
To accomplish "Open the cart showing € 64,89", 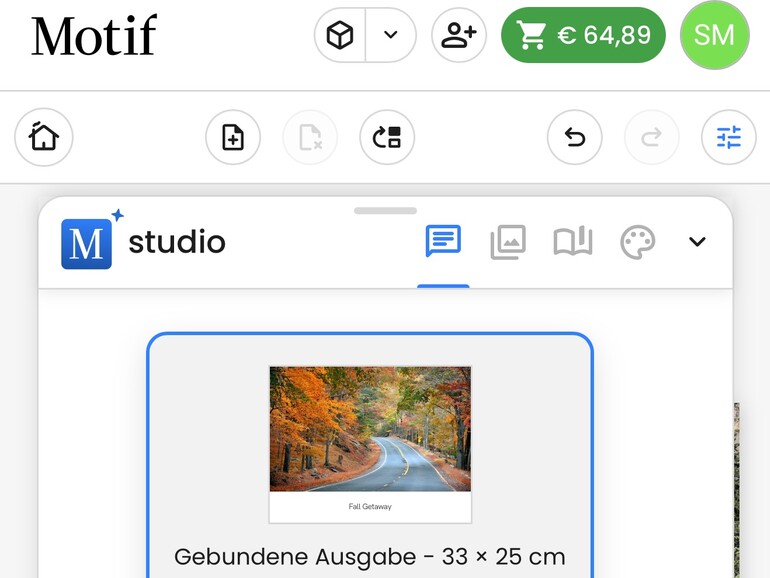I will [583, 35].
